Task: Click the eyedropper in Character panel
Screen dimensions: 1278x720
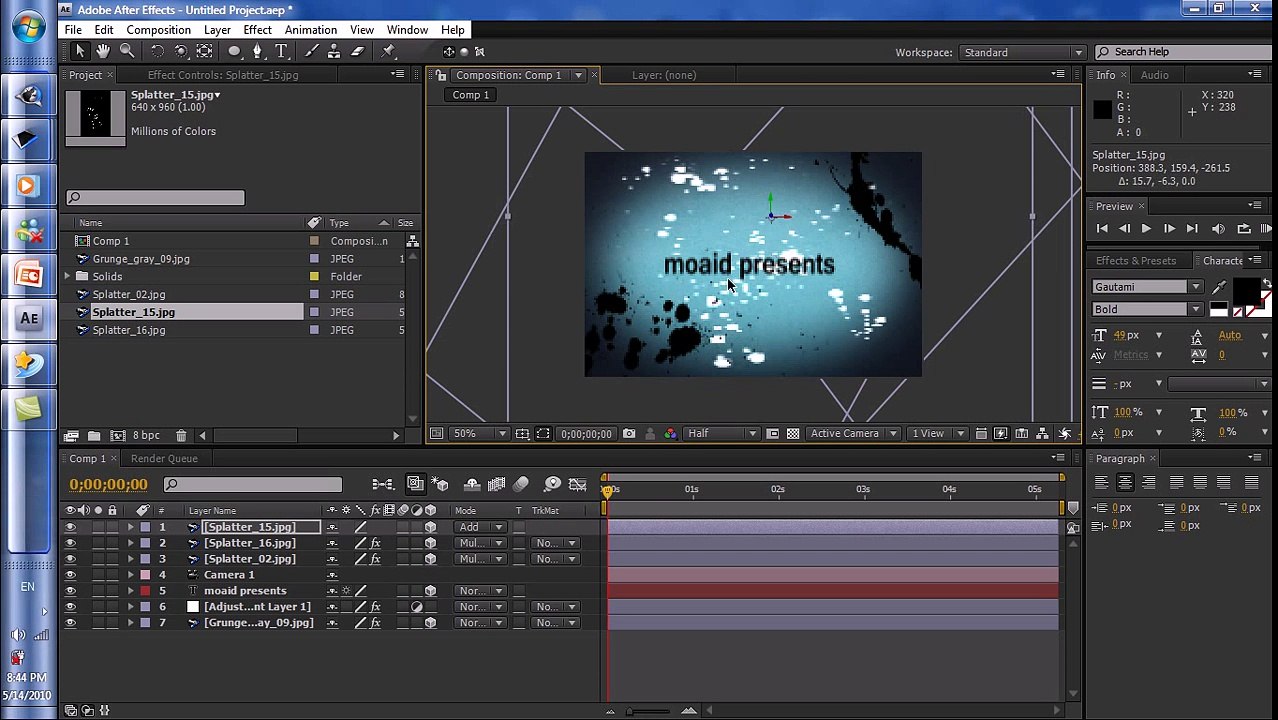Action: click(1219, 288)
